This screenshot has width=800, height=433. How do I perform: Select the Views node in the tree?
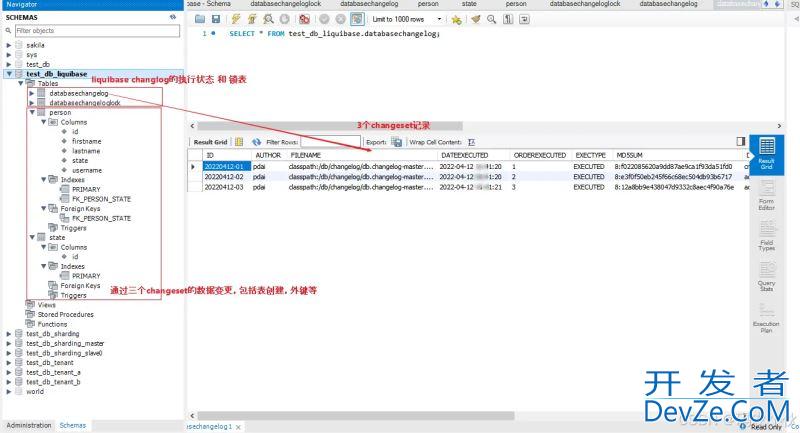46,305
